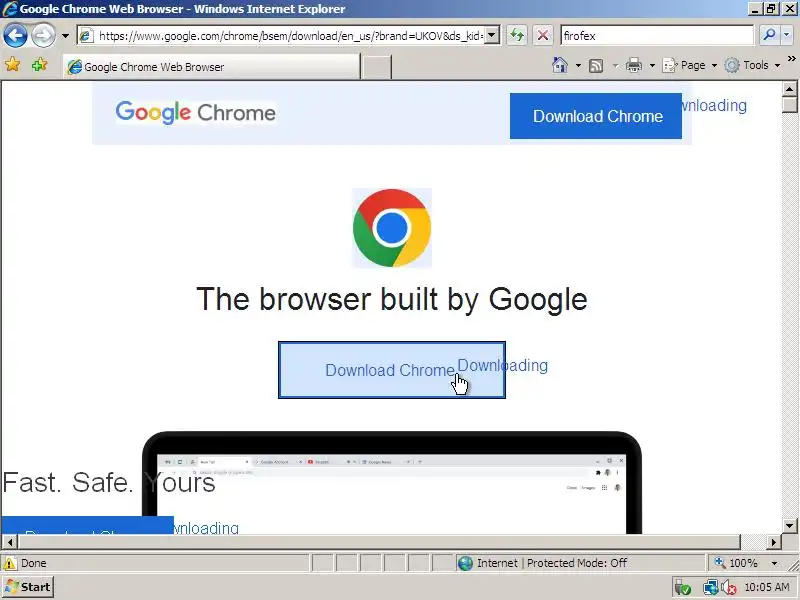Click the vertical scrollbar up arrow
This screenshot has height=600, width=800.
tap(790, 89)
